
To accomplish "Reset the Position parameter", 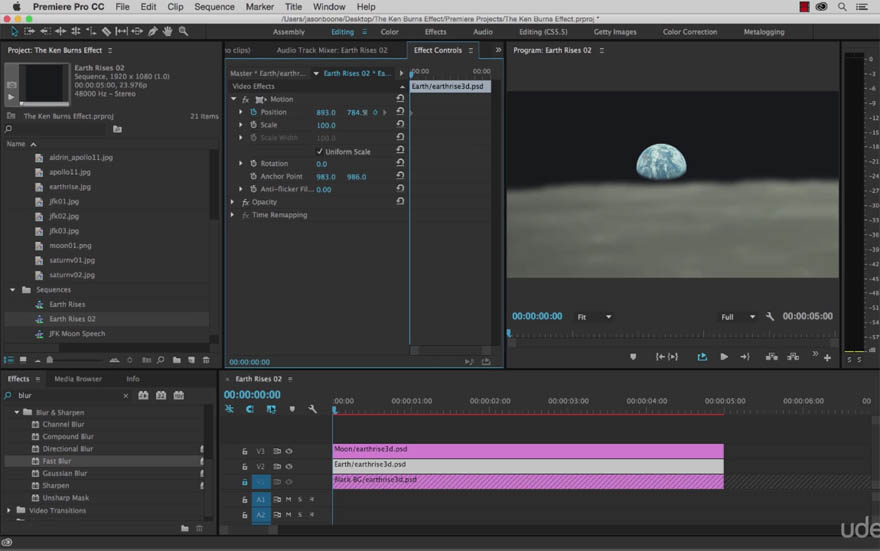I will click(x=400, y=112).
